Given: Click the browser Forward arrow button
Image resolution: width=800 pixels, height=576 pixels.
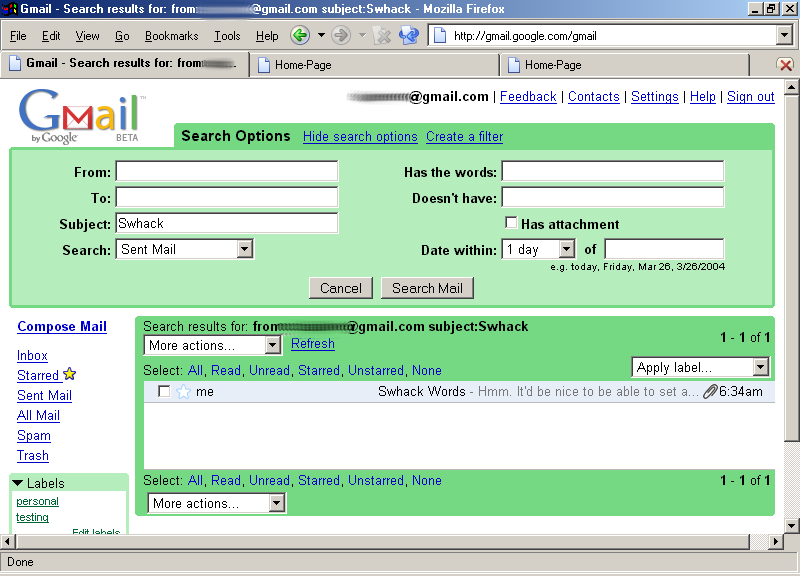Looking at the screenshot, I should pyautogui.click(x=341, y=36).
